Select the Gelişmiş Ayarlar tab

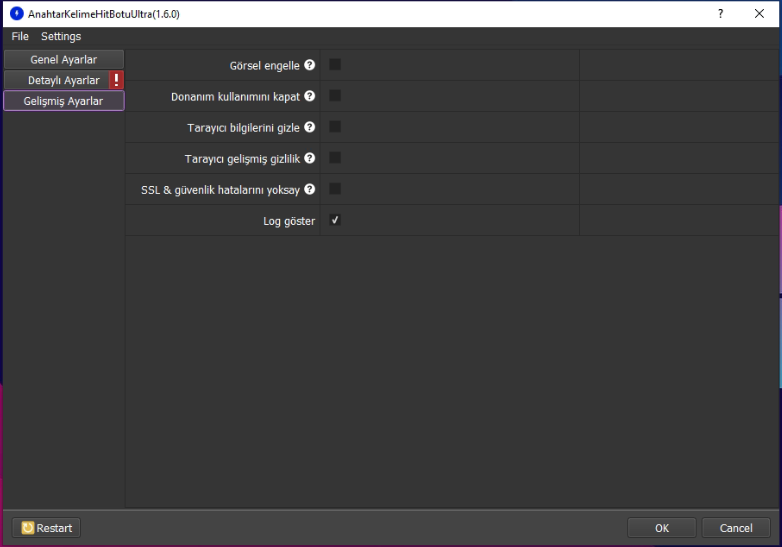pyautogui.click(x=64, y=101)
